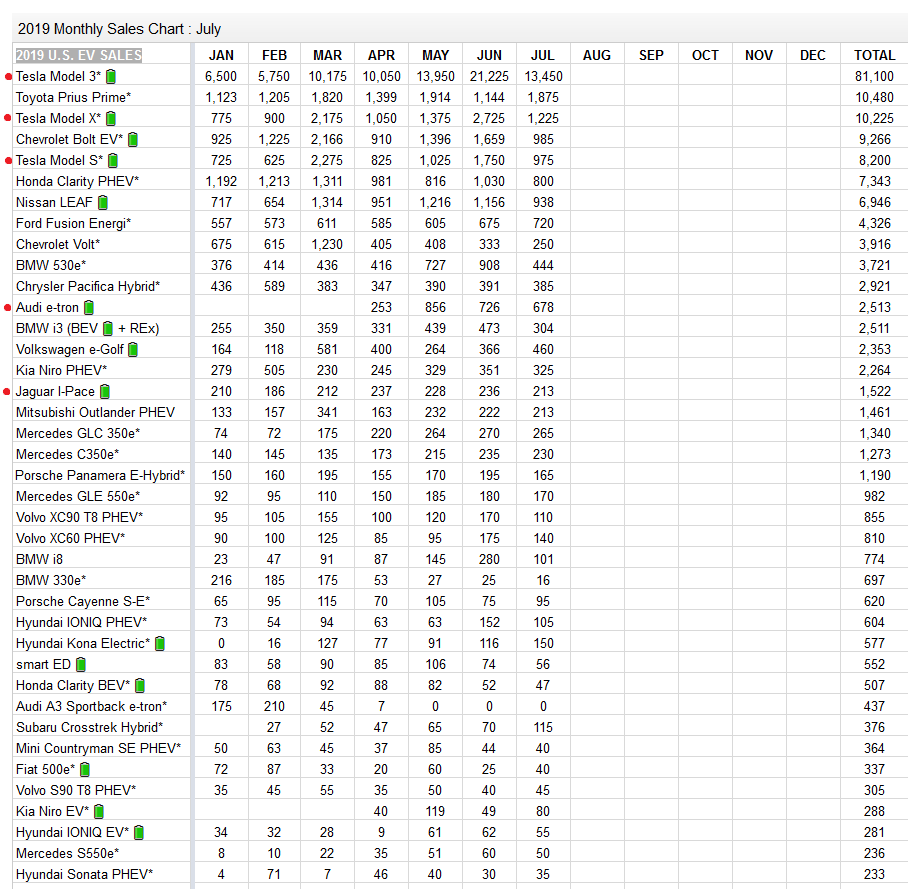Click the MAY column header
The height and width of the screenshot is (889, 908).
pos(435,55)
